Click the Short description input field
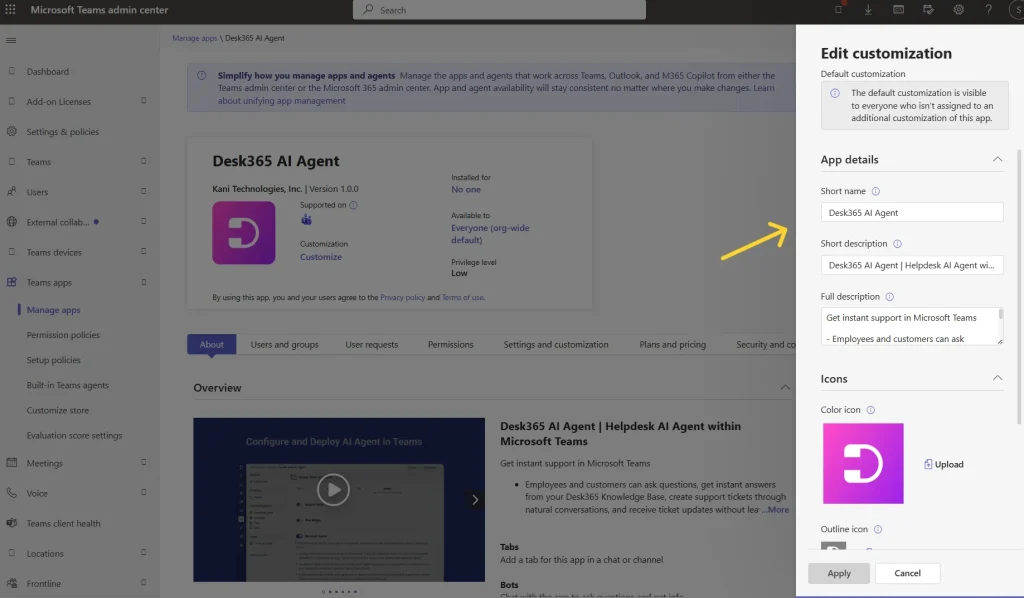The width and height of the screenshot is (1024, 598). (x=912, y=265)
